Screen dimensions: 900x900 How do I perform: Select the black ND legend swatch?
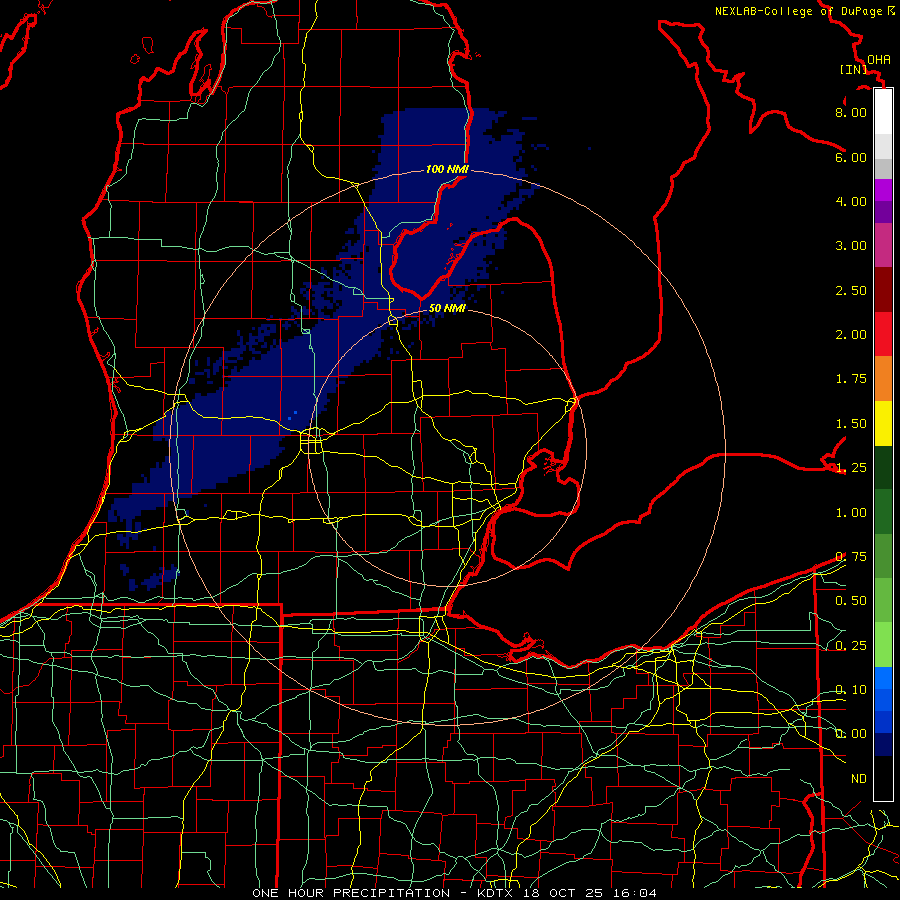[883, 778]
